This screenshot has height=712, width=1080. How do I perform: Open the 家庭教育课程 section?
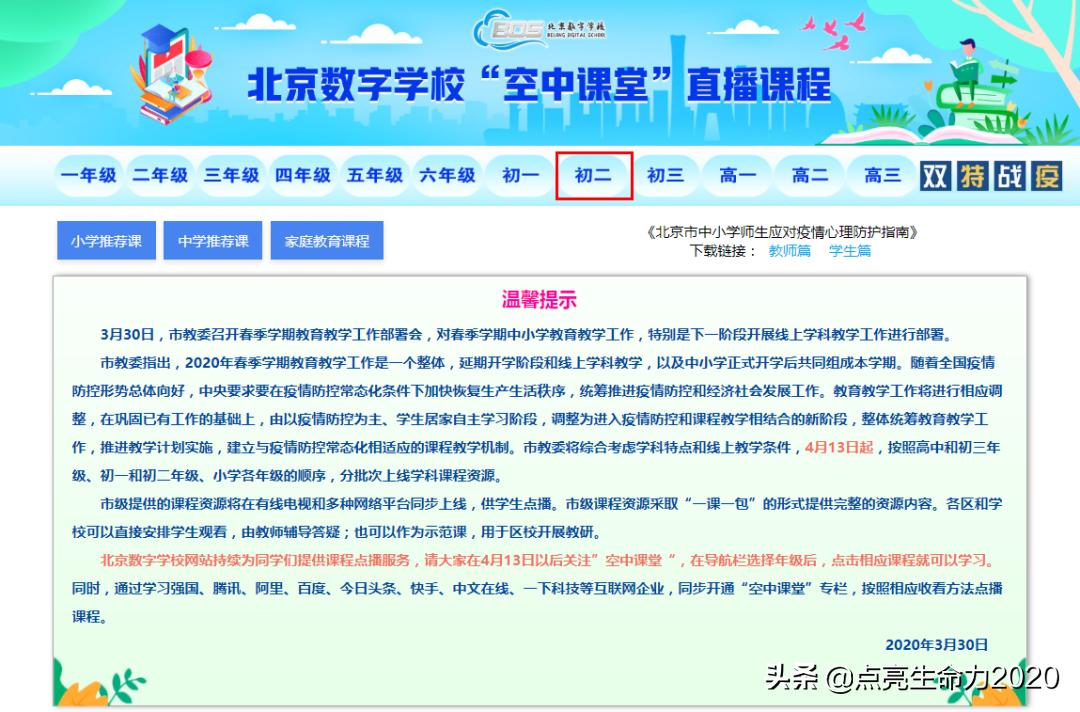point(327,240)
